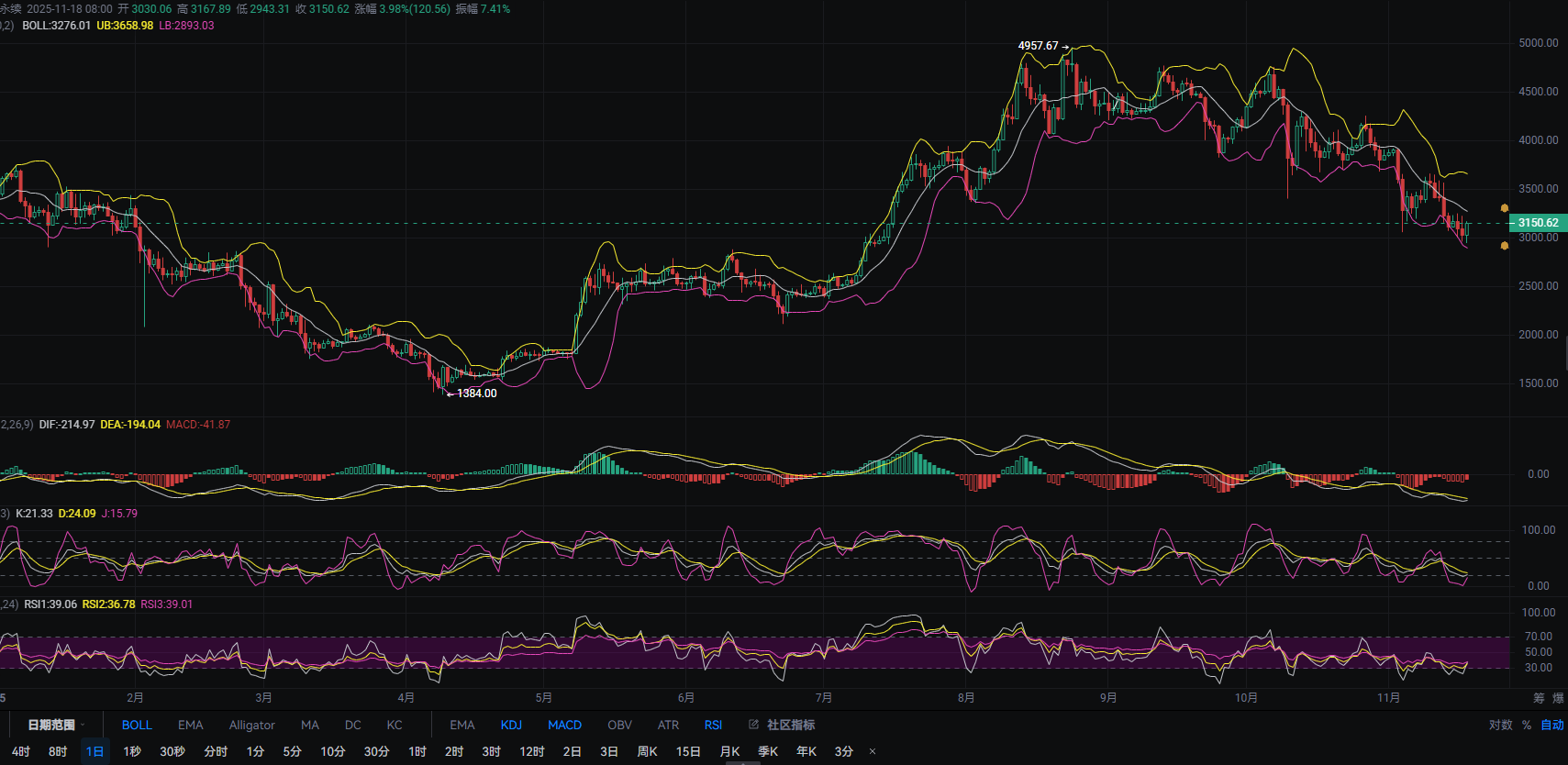Select the 1日 timeframe tab

[95, 751]
